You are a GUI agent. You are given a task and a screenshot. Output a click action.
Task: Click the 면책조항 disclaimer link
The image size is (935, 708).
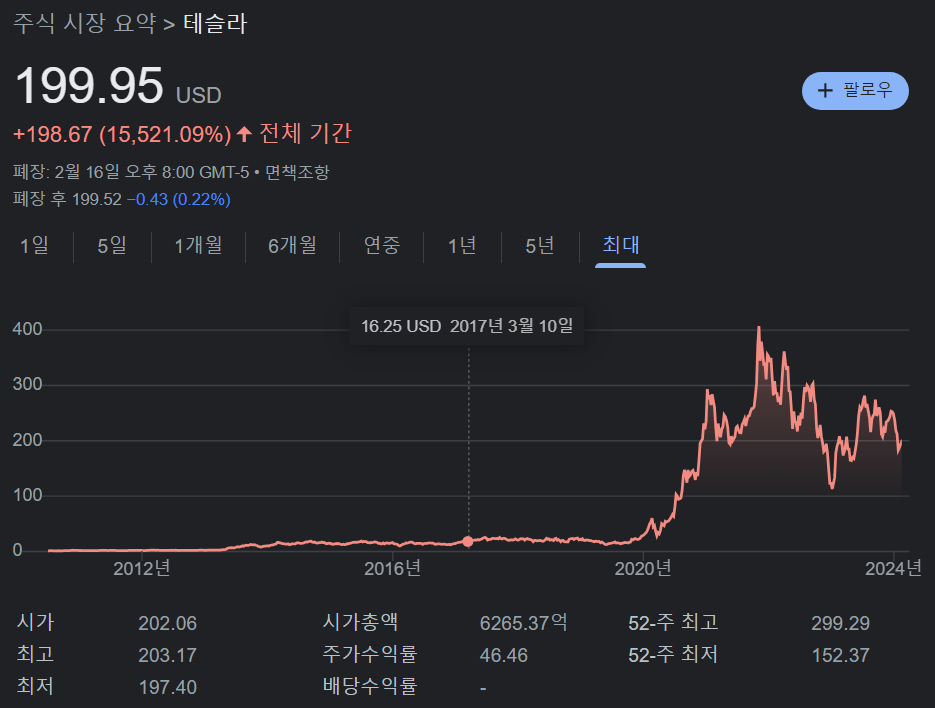[x=297, y=172]
